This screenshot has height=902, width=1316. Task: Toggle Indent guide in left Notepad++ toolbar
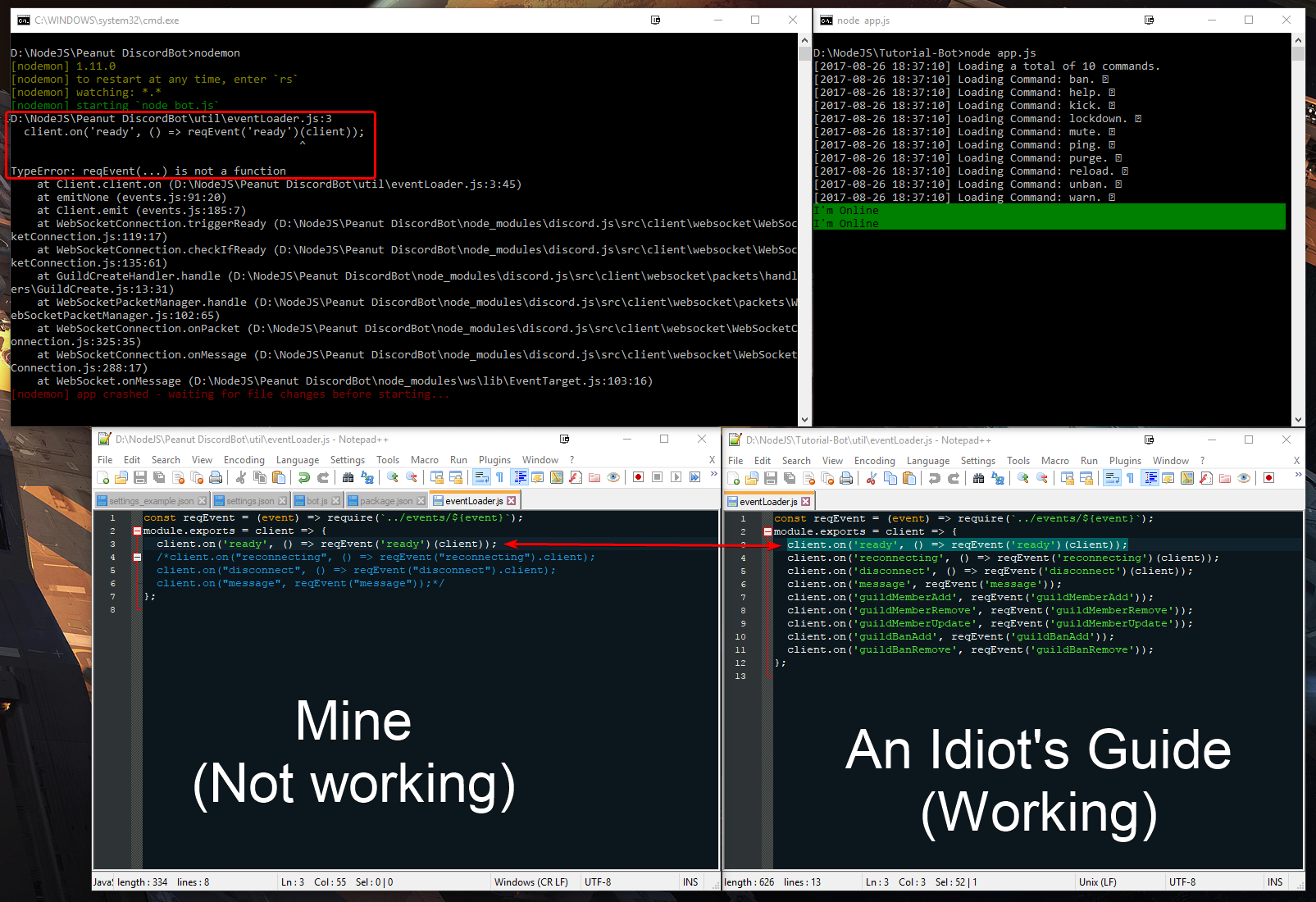coord(519,477)
